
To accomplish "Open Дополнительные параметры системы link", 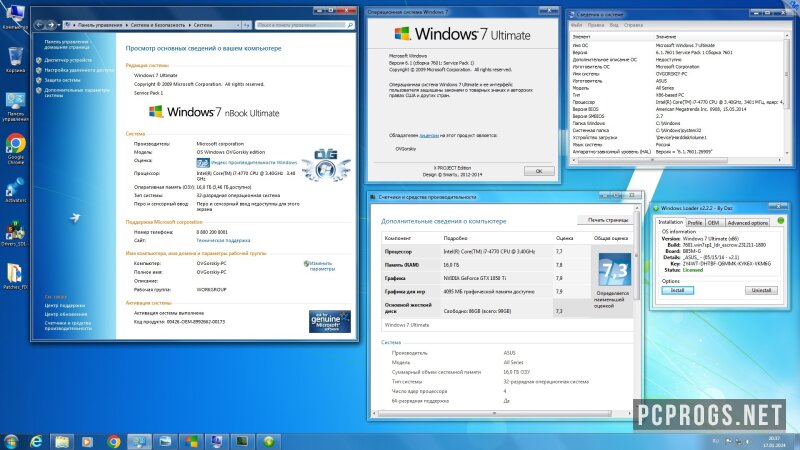I will 77,92.
